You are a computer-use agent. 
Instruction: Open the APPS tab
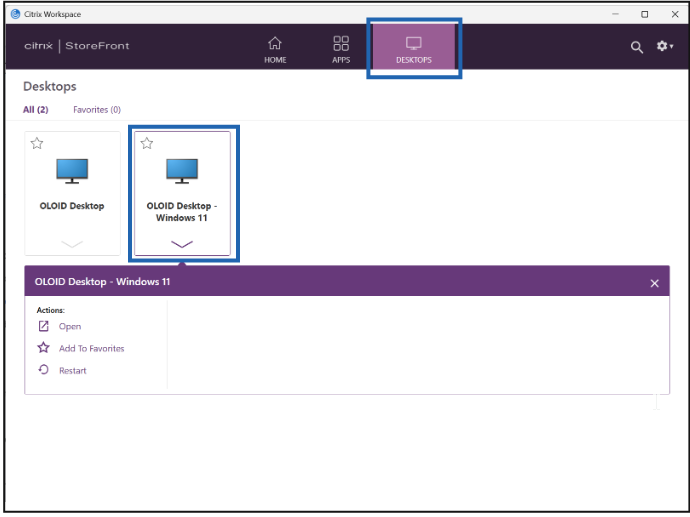point(341,50)
